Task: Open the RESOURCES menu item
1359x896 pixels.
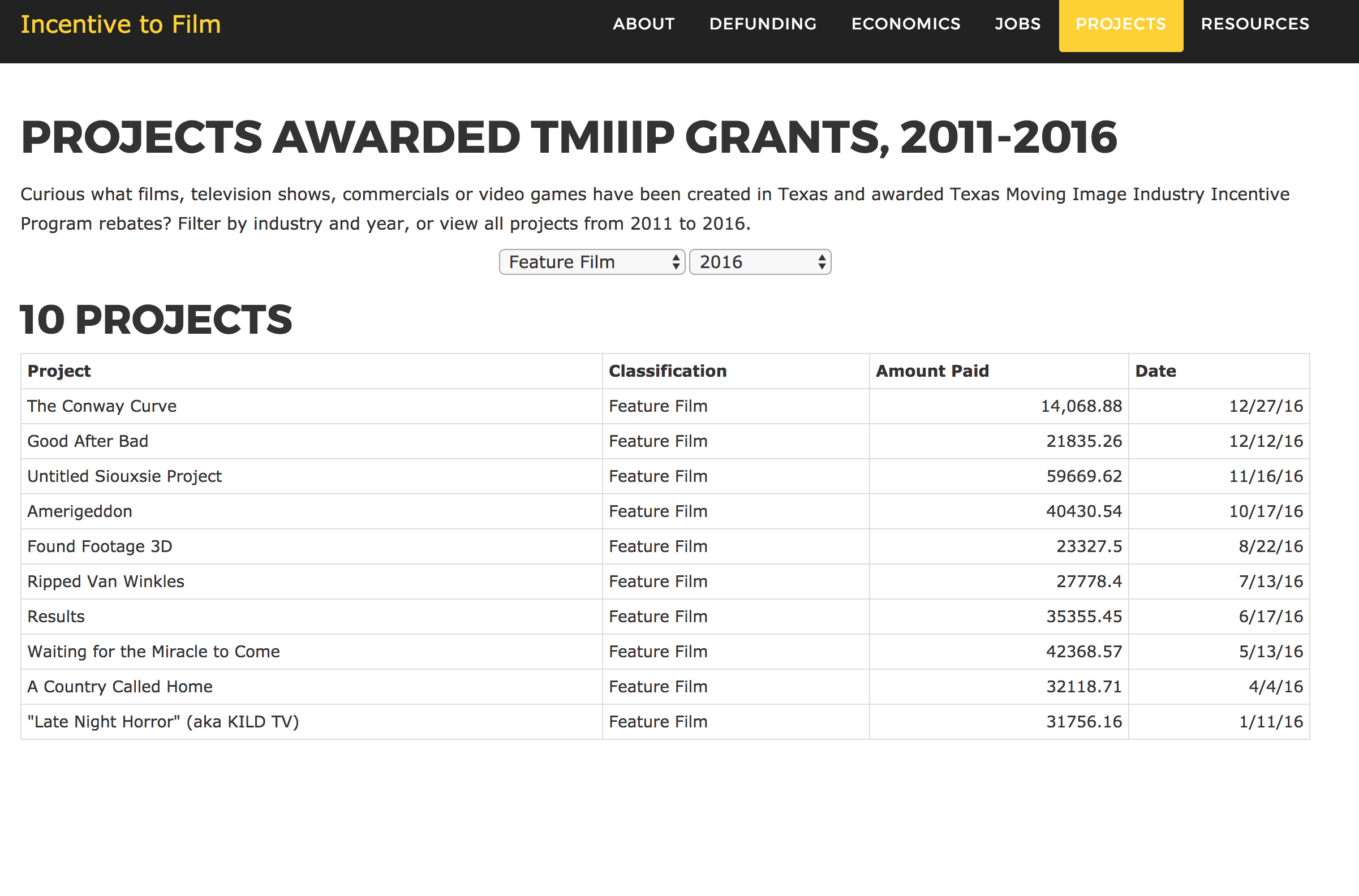Action: 1255,24
